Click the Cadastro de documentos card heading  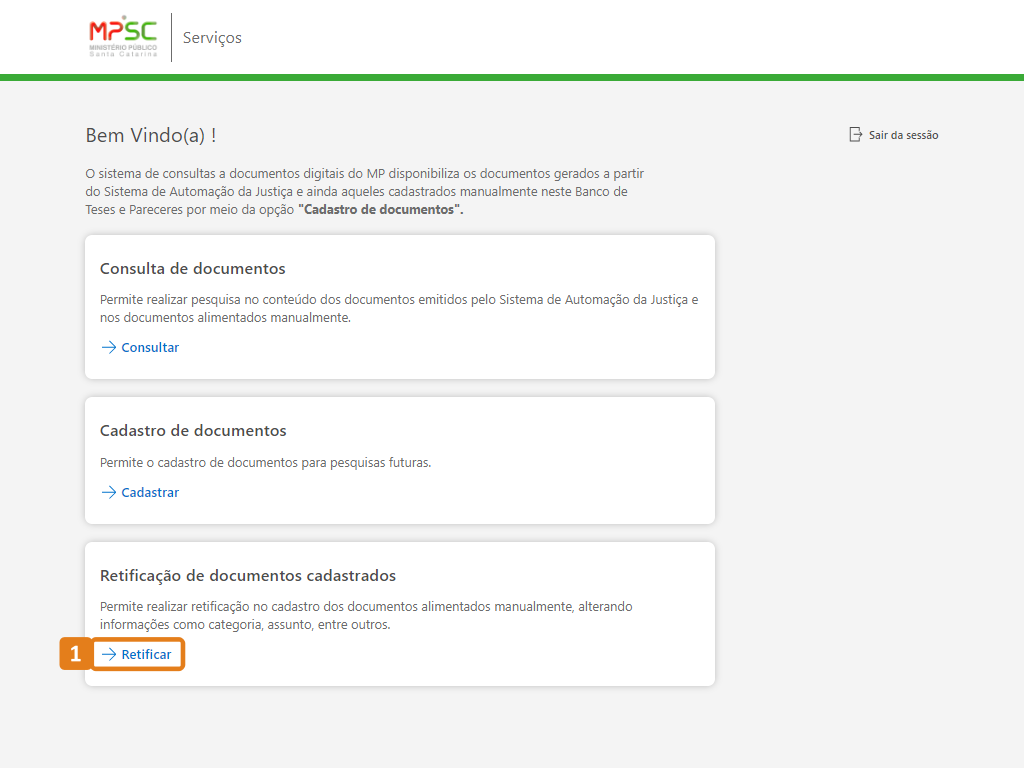coord(193,431)
